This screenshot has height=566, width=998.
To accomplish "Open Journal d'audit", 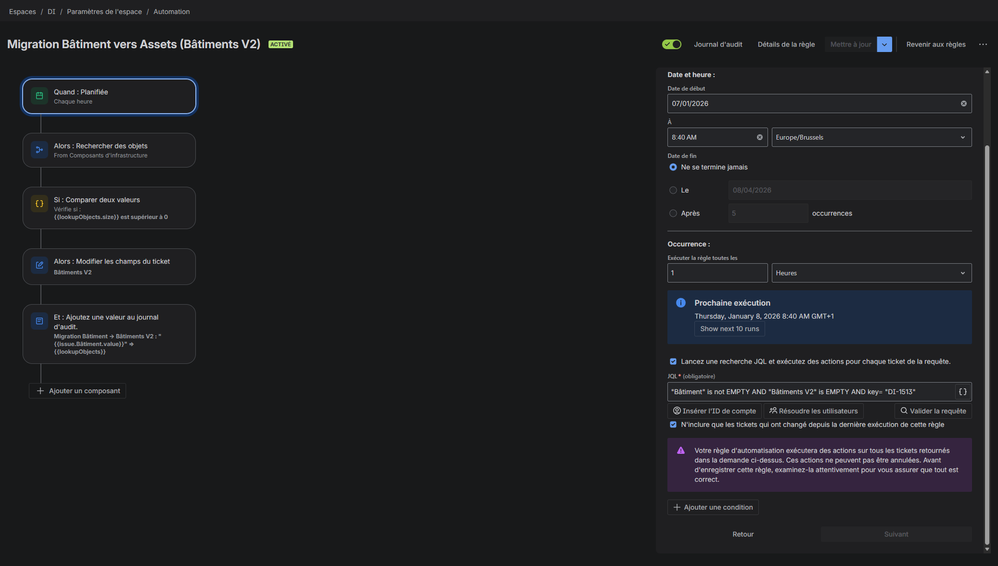I will point(718,45).
